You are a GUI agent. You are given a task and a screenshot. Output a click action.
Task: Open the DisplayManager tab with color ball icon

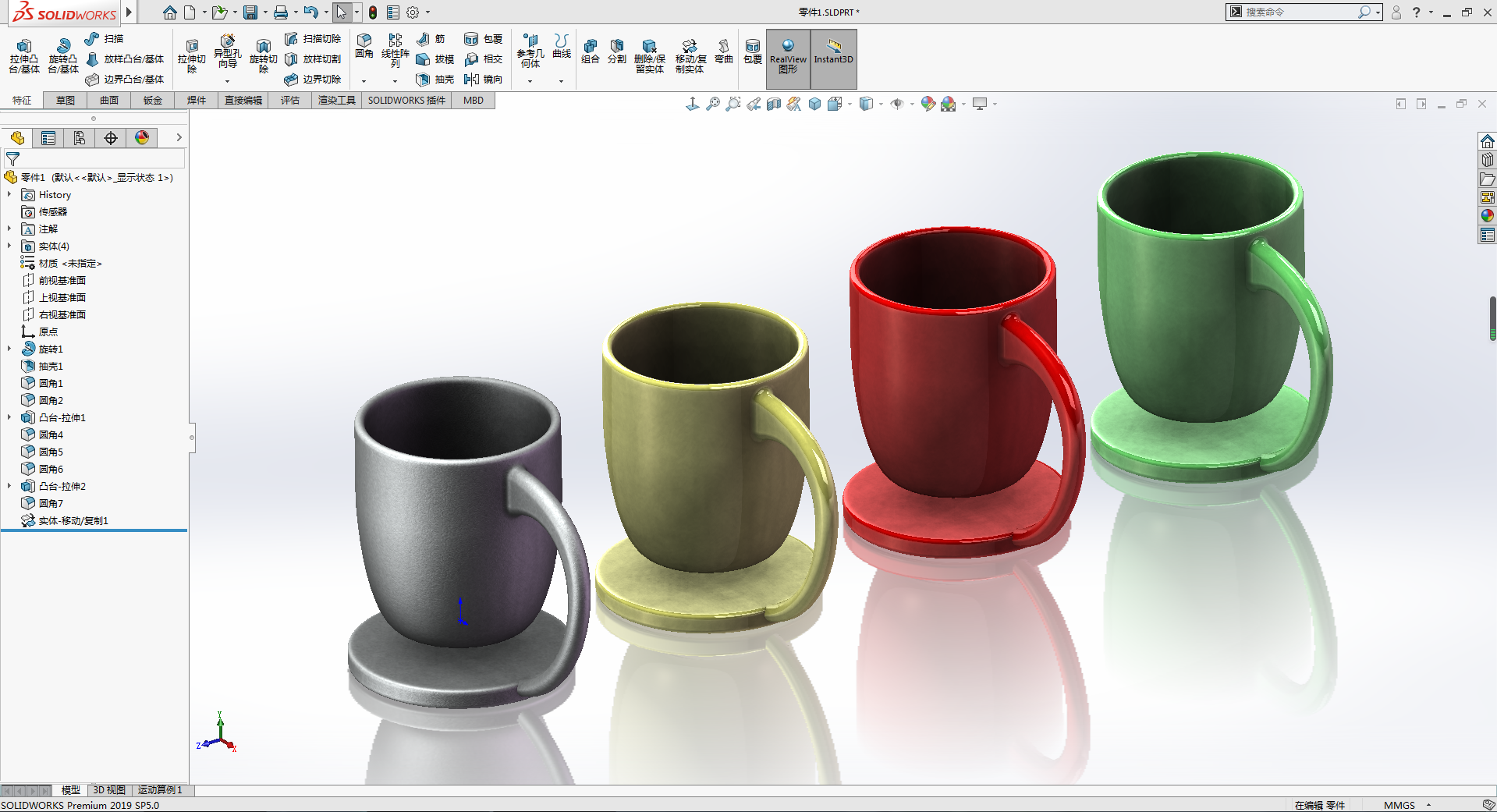142,138
